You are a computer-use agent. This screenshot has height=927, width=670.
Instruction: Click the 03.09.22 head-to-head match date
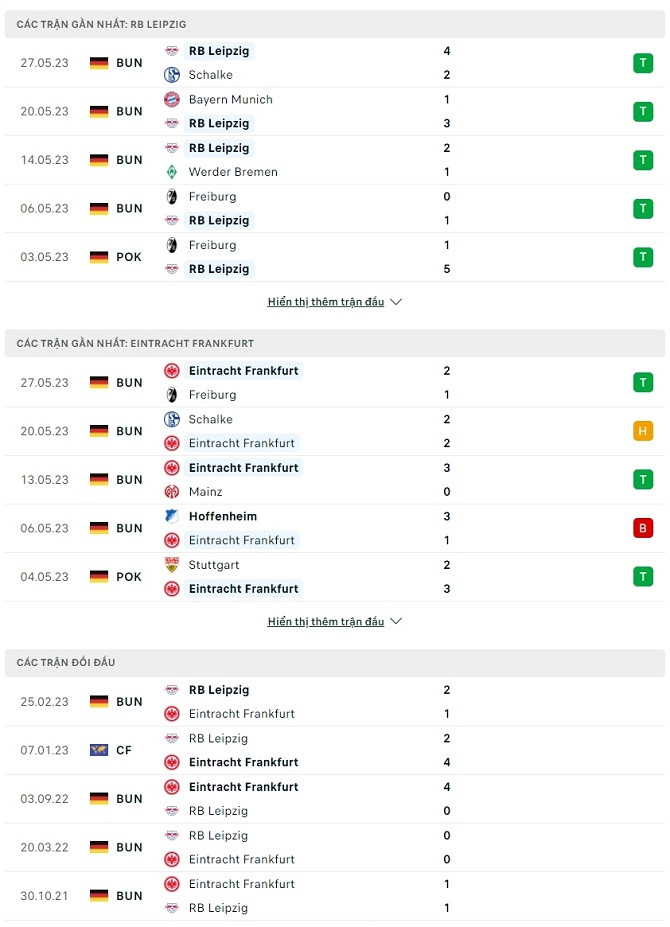tap(44, 799)
